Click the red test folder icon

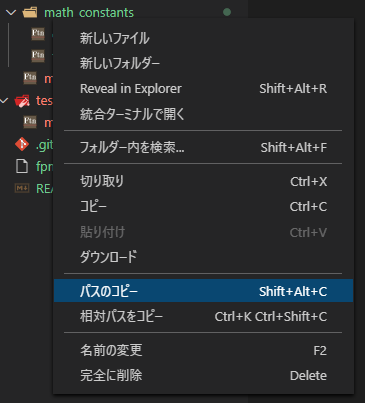[22, 100]
